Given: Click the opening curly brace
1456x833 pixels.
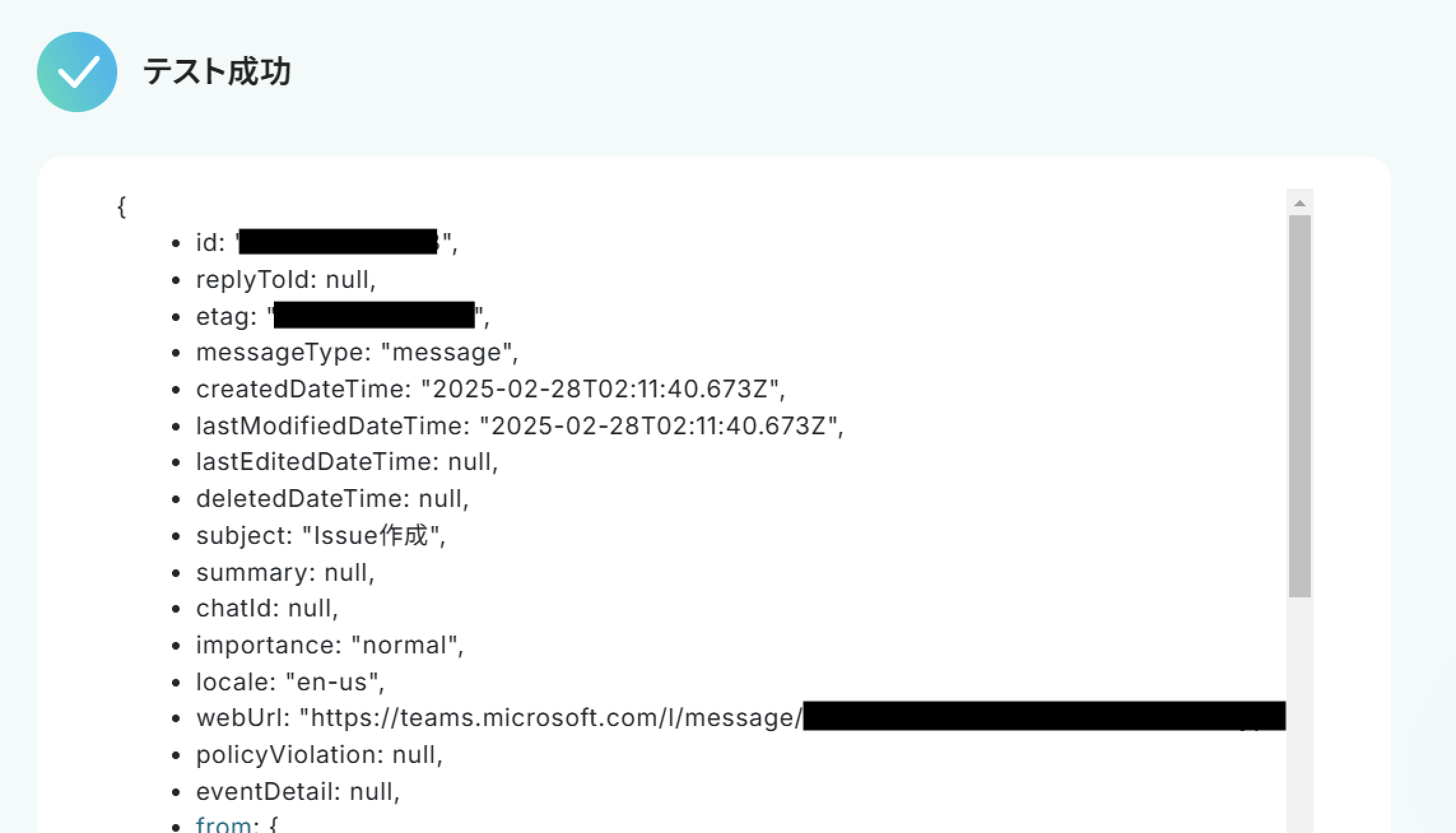Looking at the screenshot, I should (x=122, y=206).
